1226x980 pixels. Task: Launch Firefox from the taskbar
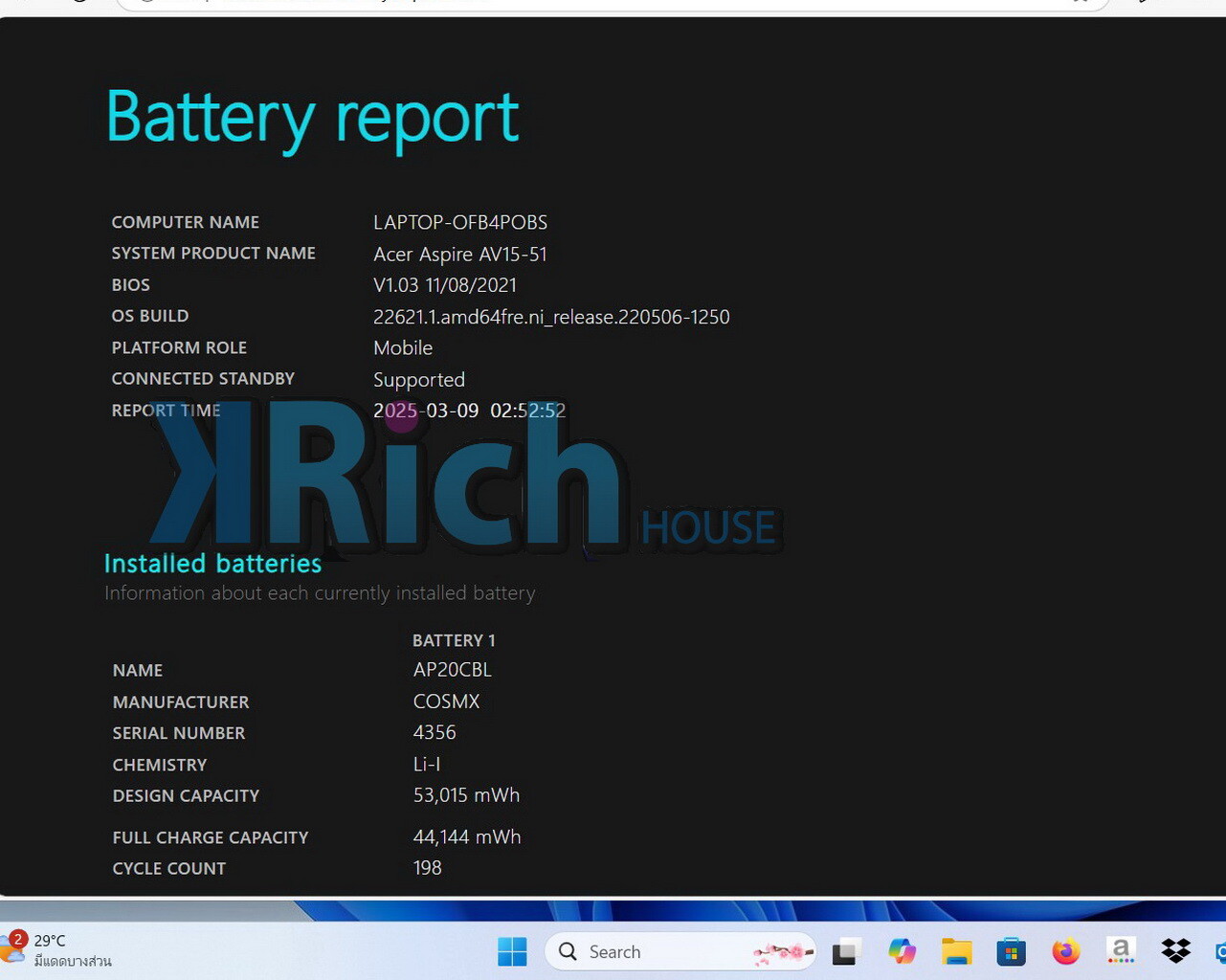click(1065, 951)
